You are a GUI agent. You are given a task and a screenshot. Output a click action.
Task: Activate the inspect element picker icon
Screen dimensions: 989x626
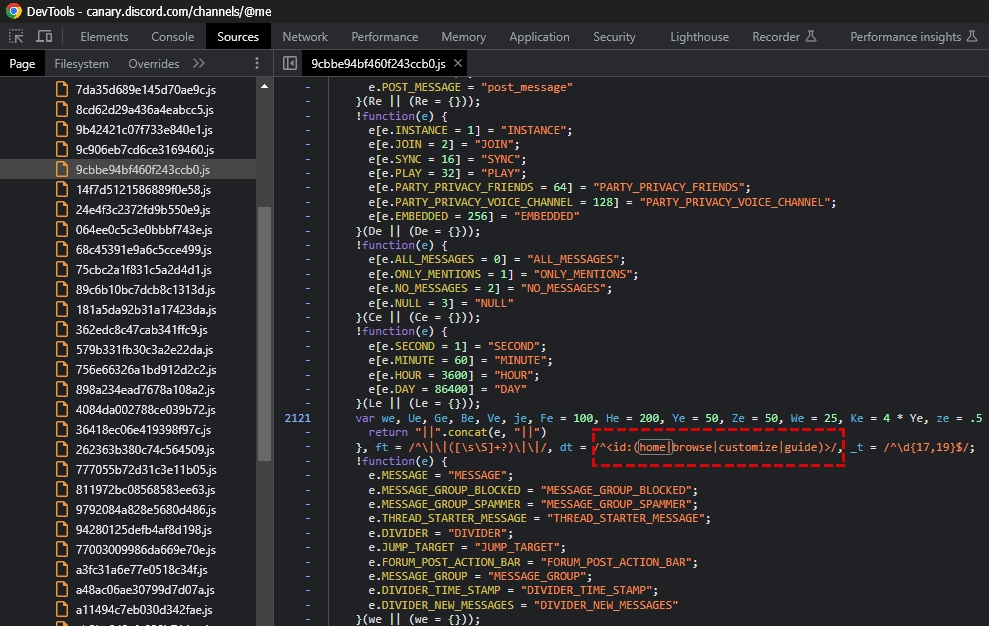(x=16, y=37)
